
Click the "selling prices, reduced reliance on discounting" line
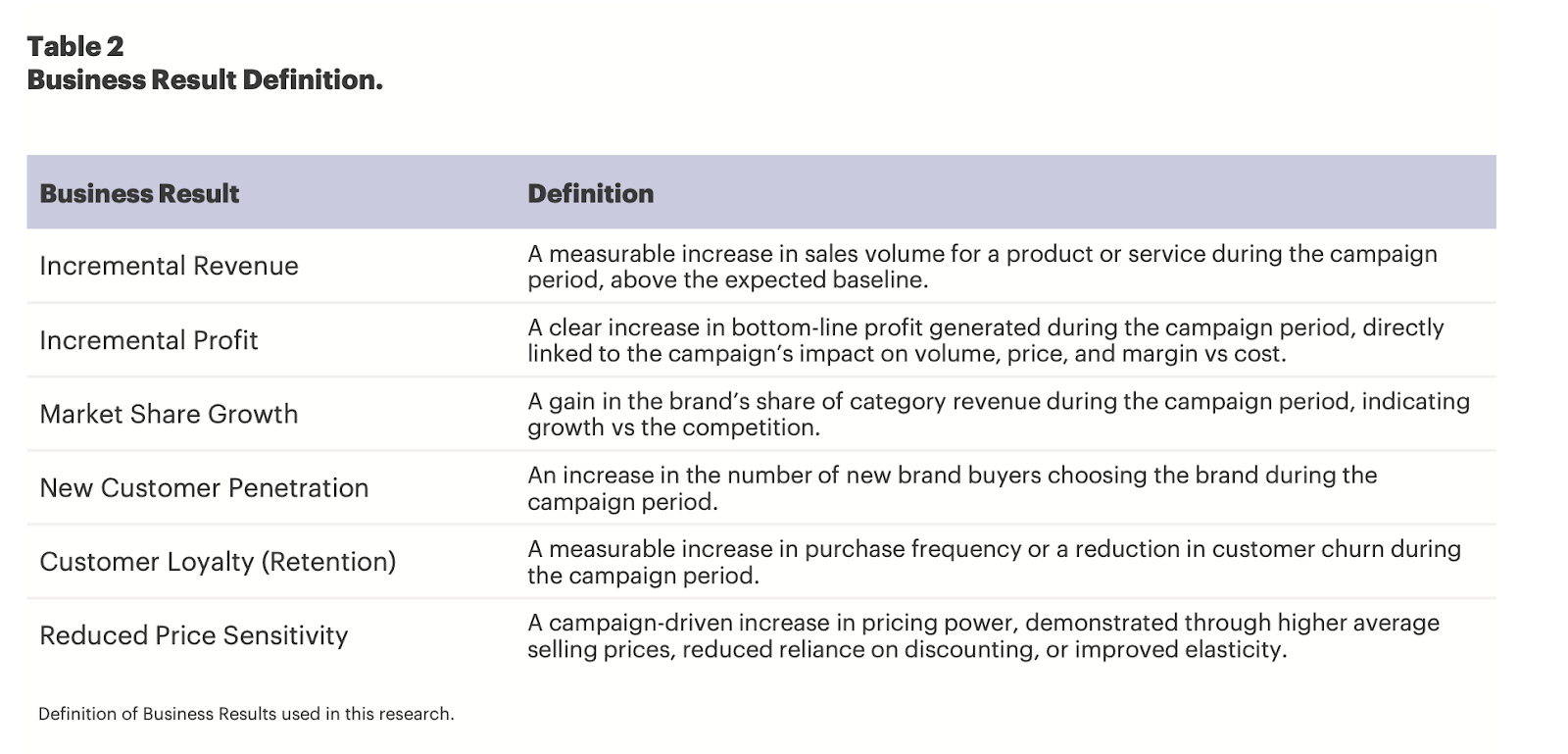tap(906, 649)
